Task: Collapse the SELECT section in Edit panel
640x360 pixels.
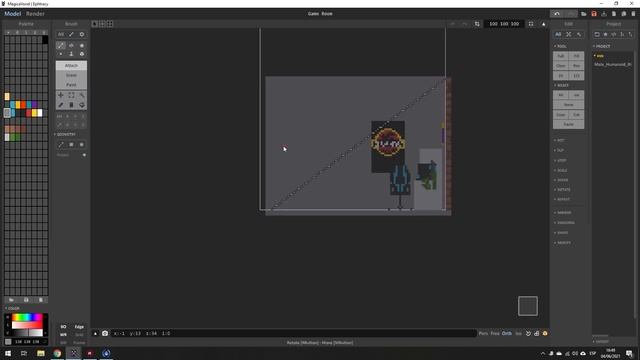Action: 562,85
